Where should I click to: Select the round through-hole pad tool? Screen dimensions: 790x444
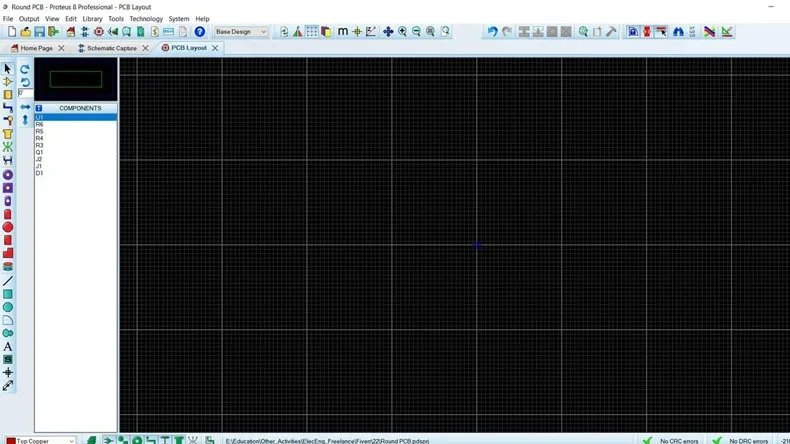(x=8, y=175)
